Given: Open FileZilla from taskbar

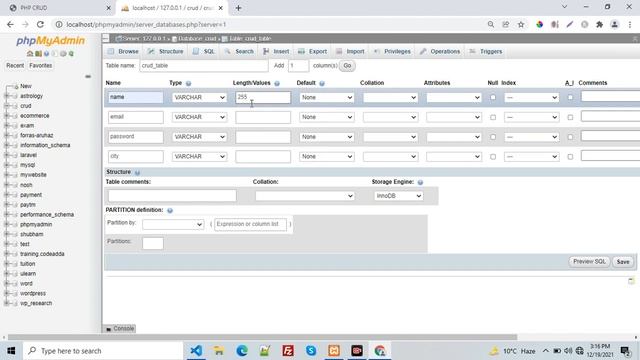Looking at the screenshot, I should 288,351.
